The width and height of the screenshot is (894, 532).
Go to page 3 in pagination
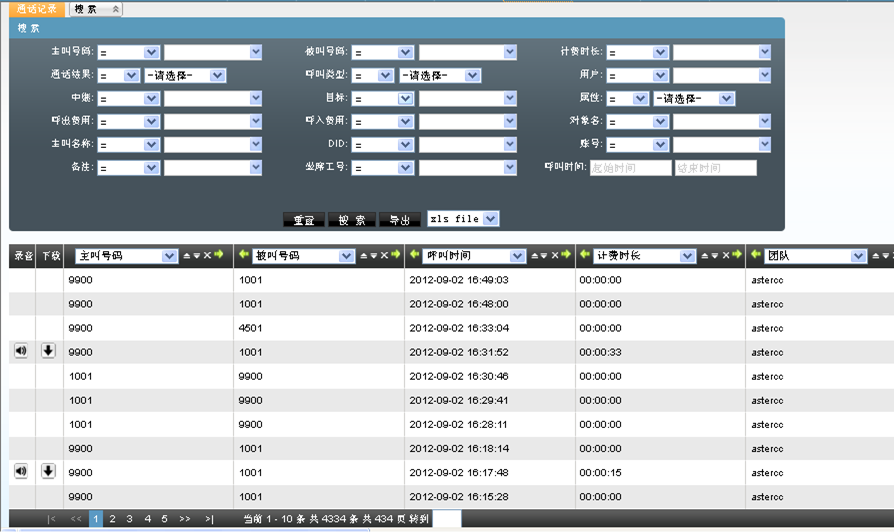129,519
